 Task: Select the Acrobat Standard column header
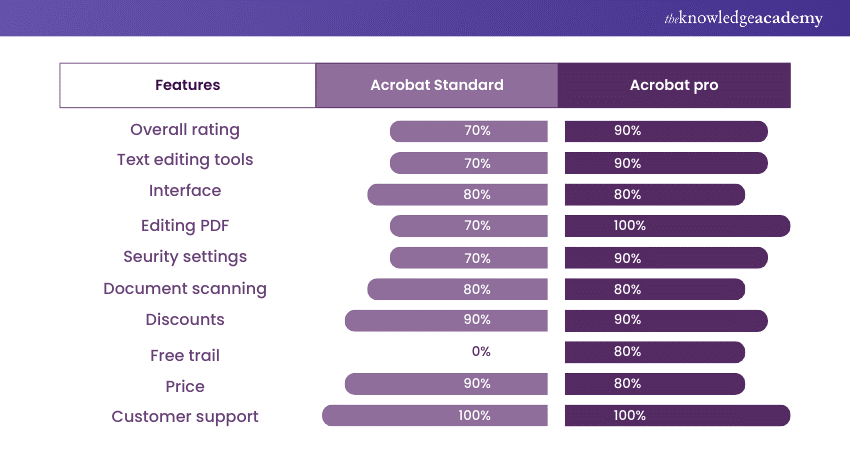pyautogui.click(x=436, y=85)
